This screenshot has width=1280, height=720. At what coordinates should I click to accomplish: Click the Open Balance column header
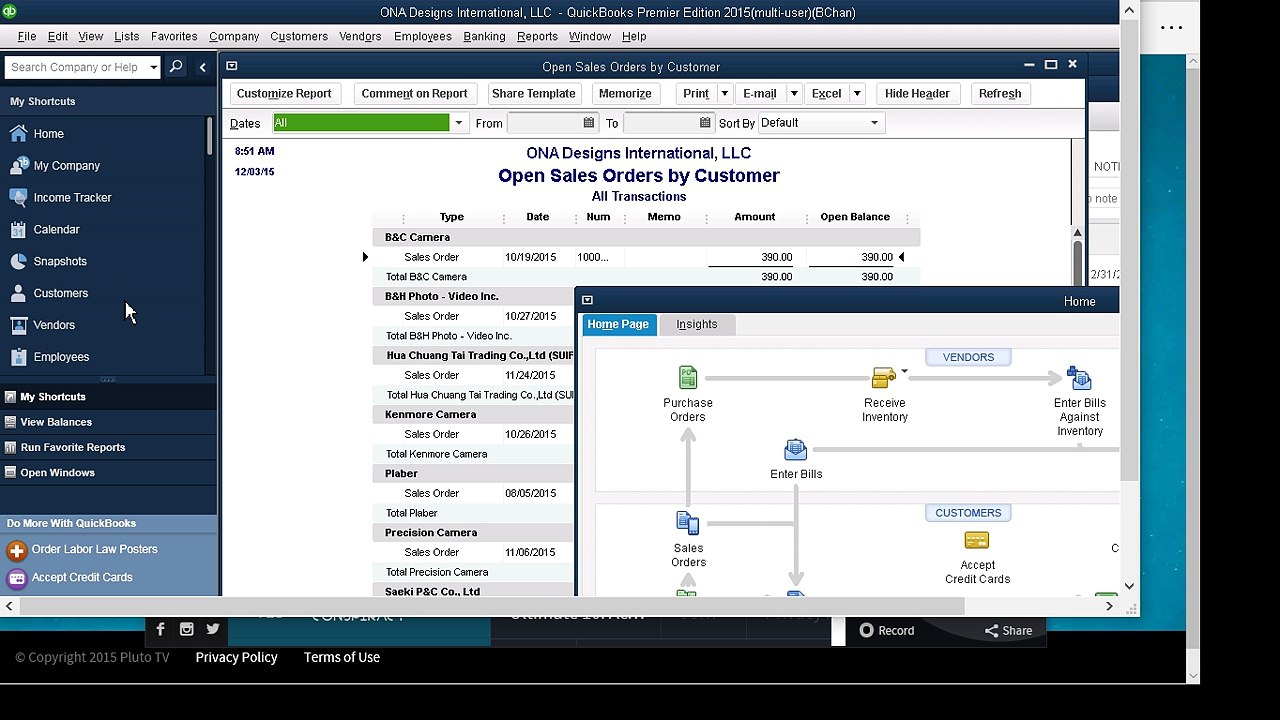click(855, 217)
